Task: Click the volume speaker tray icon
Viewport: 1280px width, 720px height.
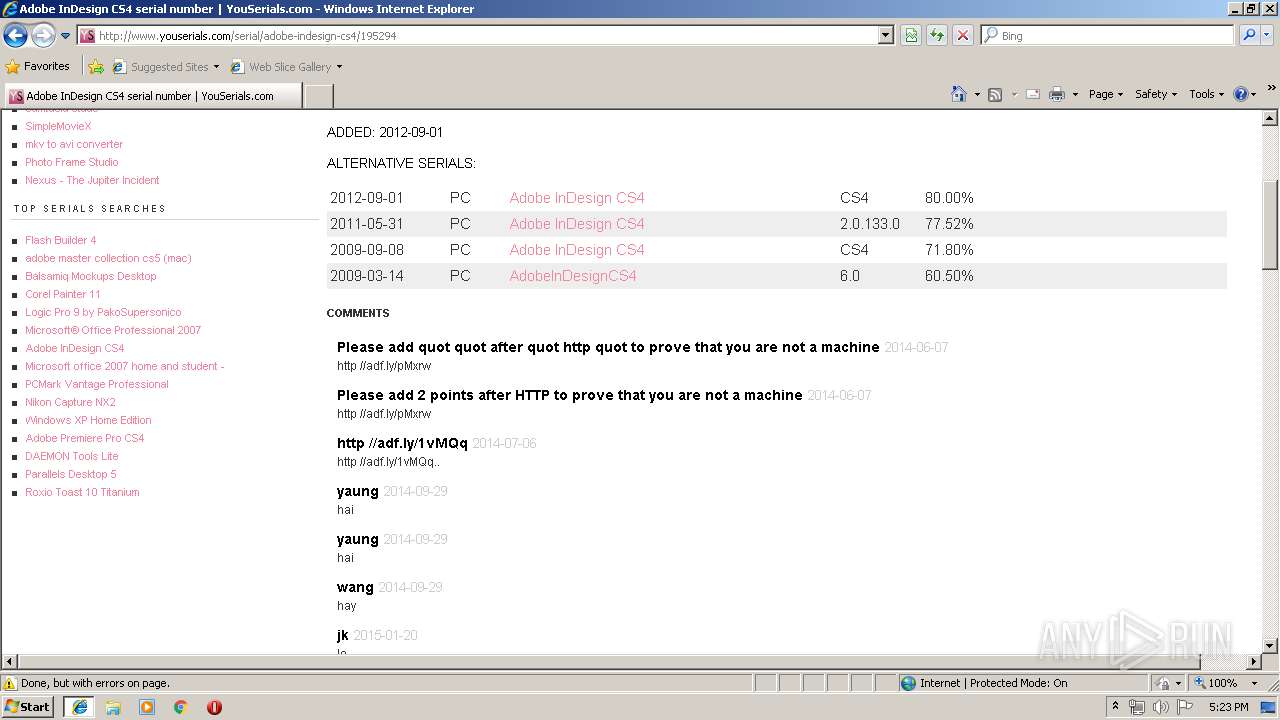Action: pos(1160,707)
